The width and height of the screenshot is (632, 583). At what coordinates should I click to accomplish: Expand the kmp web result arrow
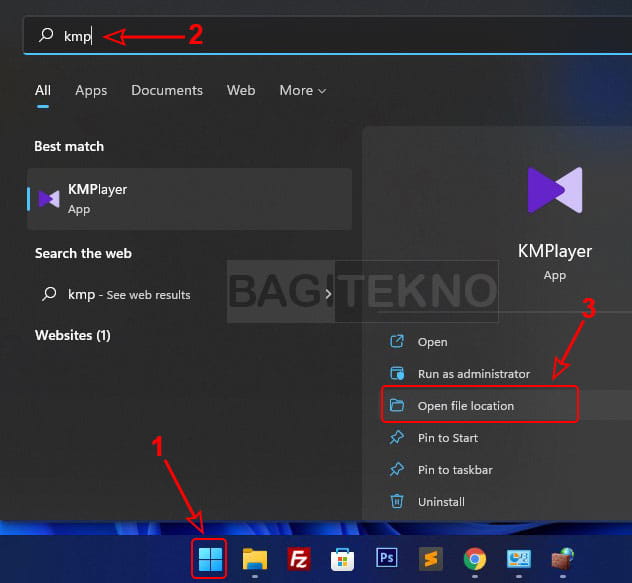point(328,294)
